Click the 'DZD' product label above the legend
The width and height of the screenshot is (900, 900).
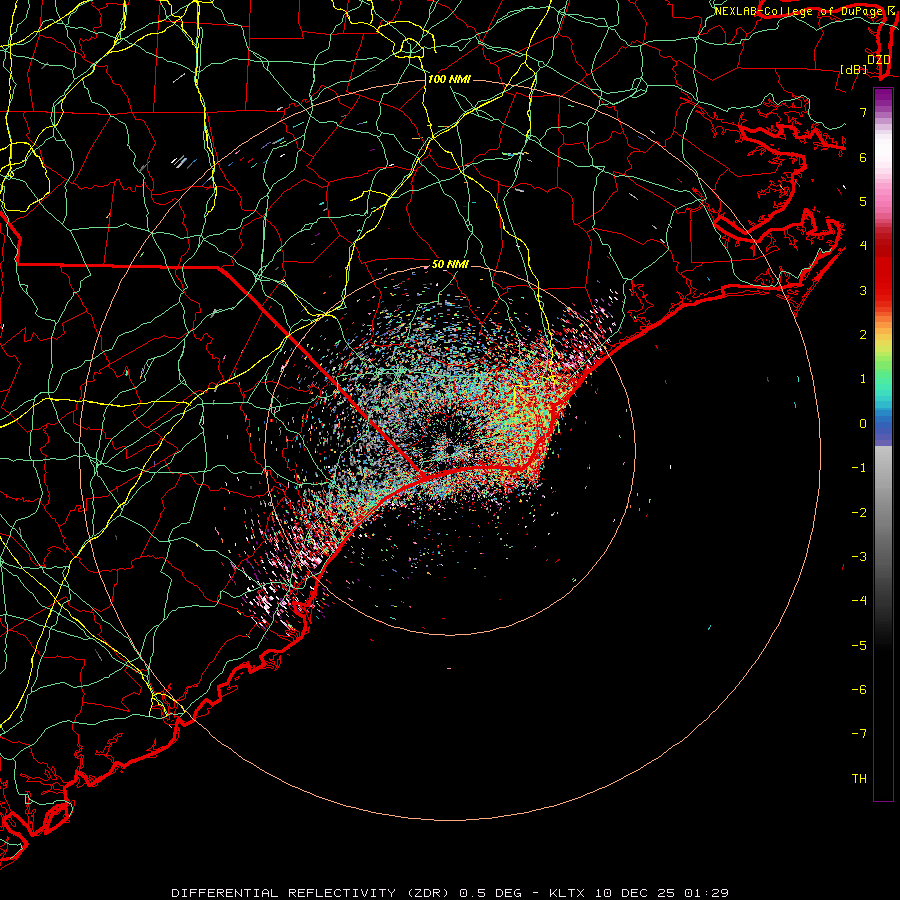[879, 60]
